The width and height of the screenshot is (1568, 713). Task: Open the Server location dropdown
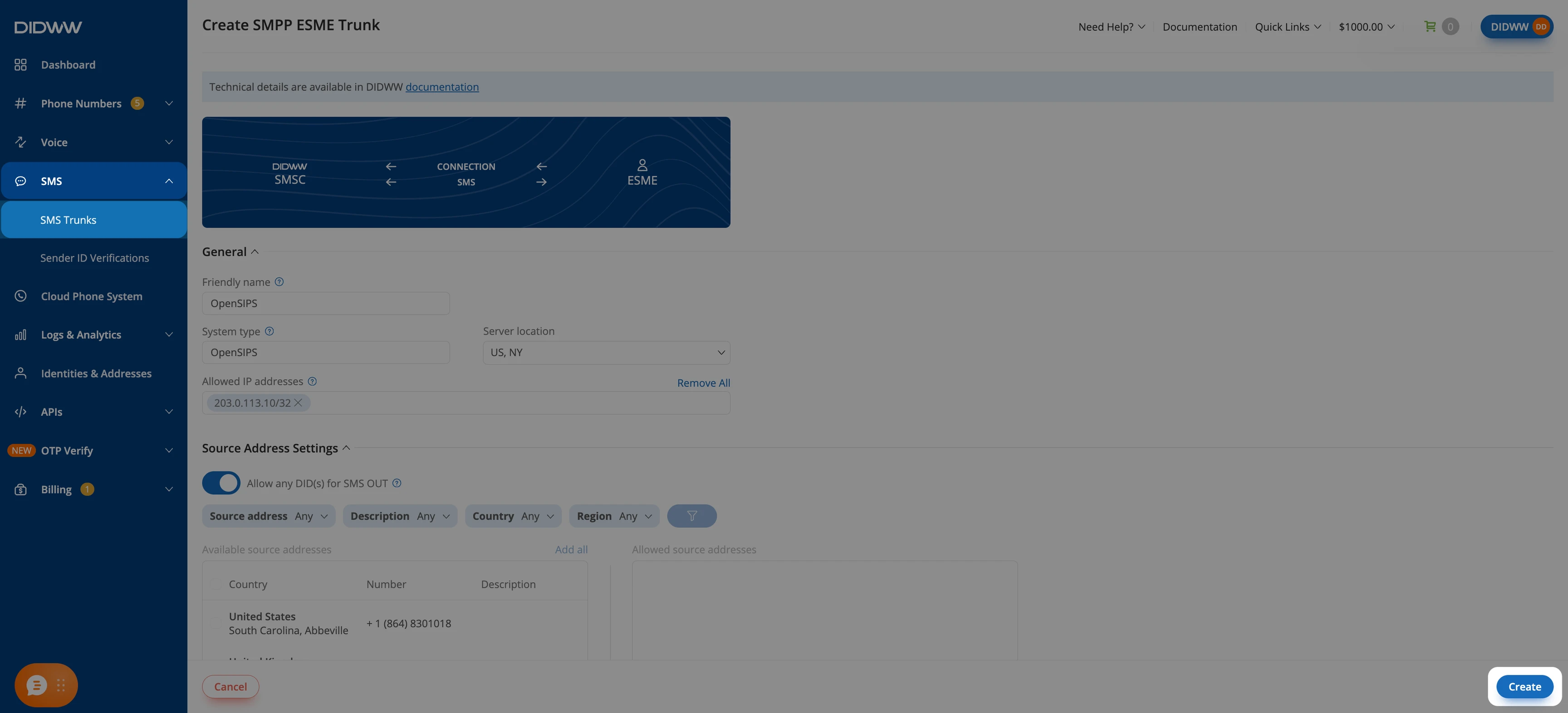(x=606, y=353)
